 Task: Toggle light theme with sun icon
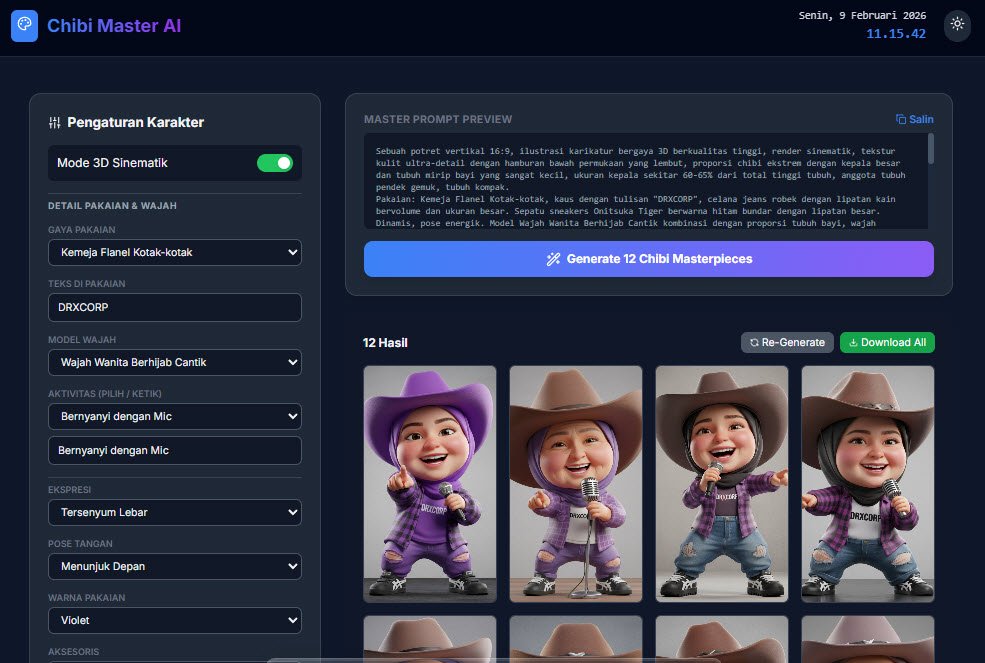pos(957,25)
